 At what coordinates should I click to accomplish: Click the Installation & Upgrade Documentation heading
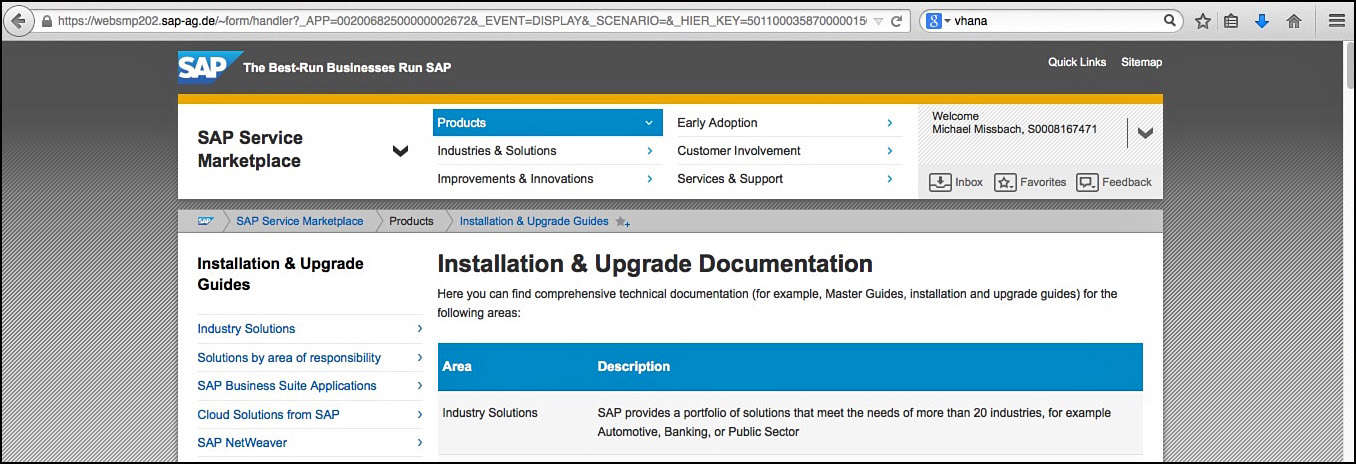click(x=655, y=264)
